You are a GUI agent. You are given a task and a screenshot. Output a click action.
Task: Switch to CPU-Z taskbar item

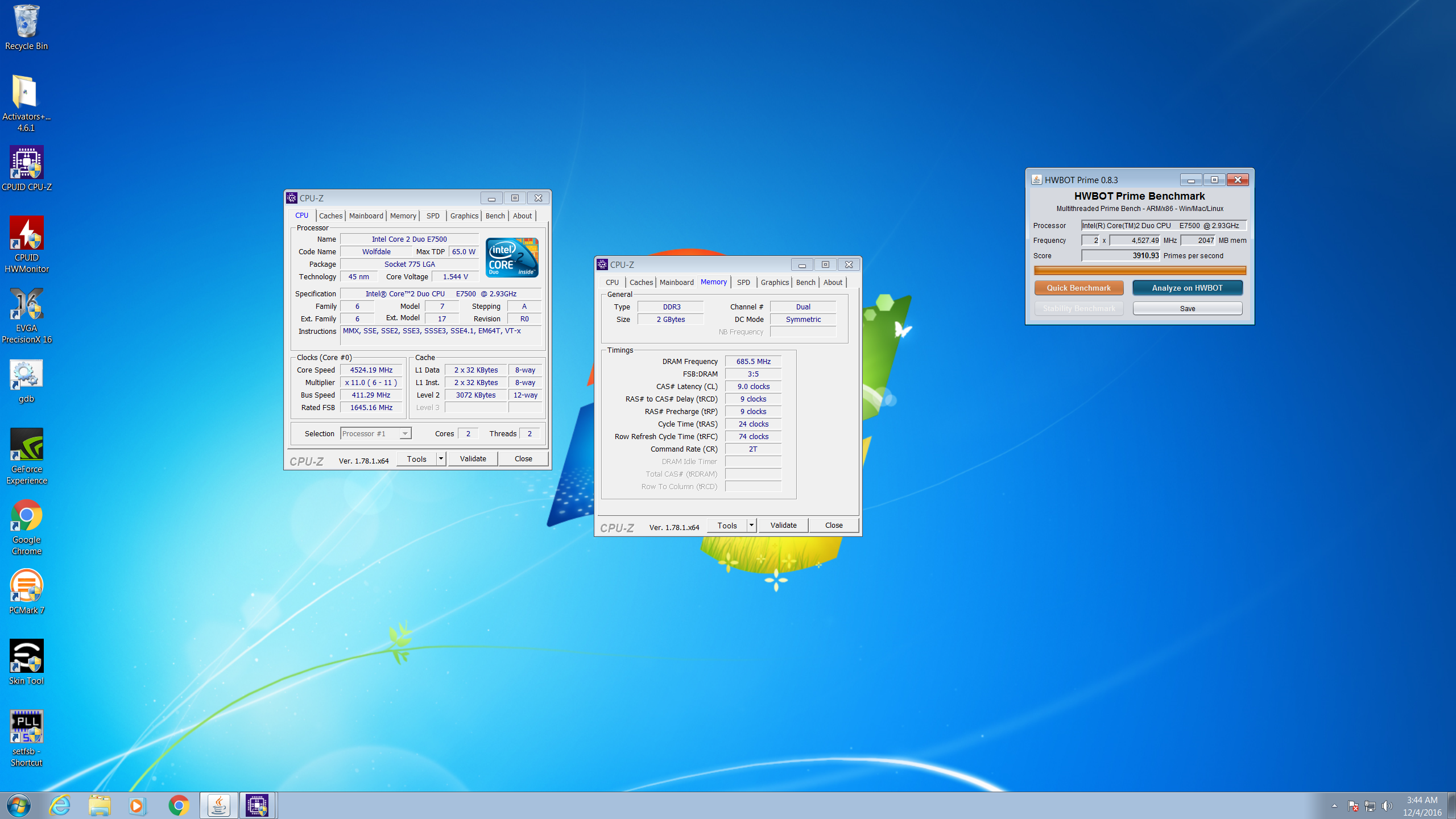[258, 805]
